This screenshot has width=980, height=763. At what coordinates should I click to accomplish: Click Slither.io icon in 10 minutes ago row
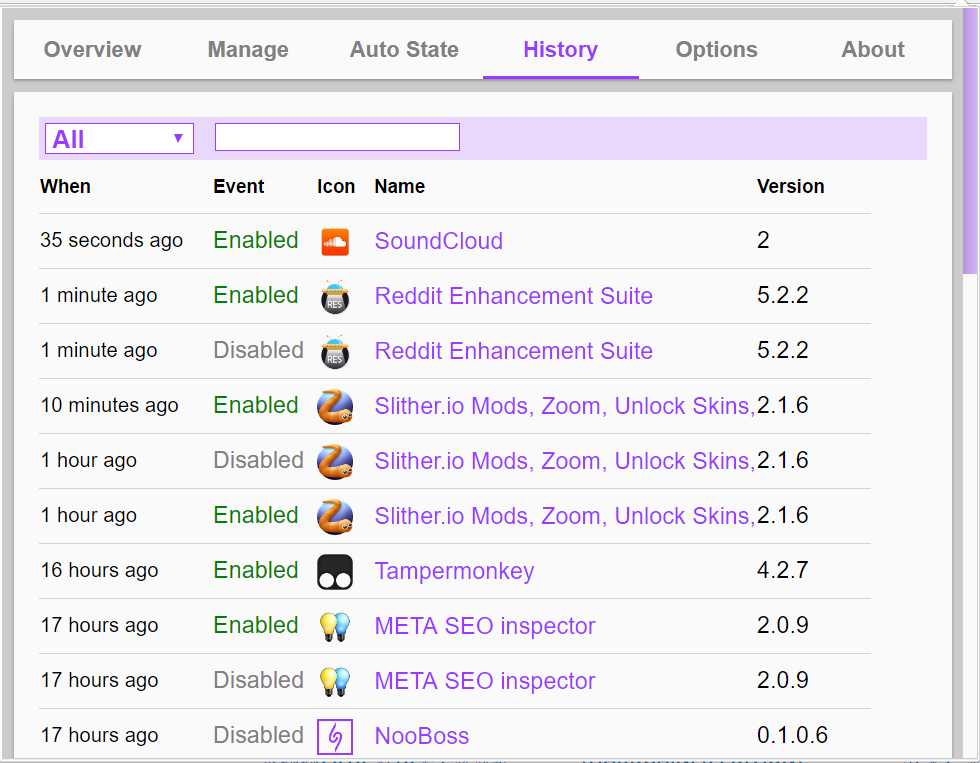click(x=335, y=407)
